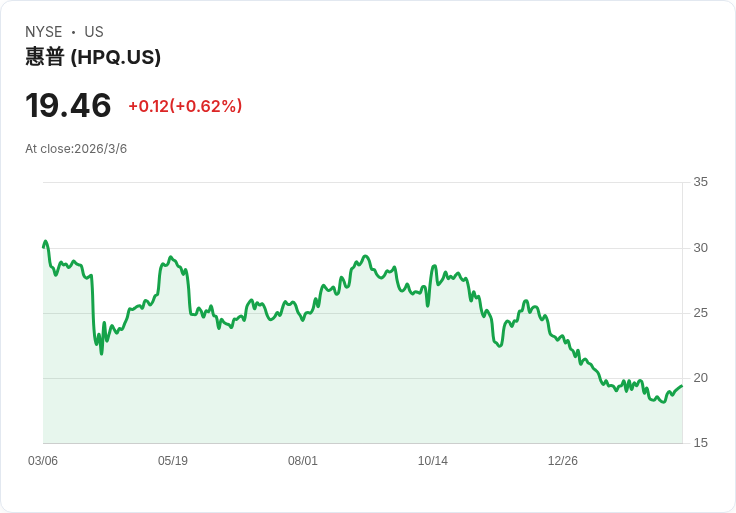Click the 25 price axis label

click(701, 313)
